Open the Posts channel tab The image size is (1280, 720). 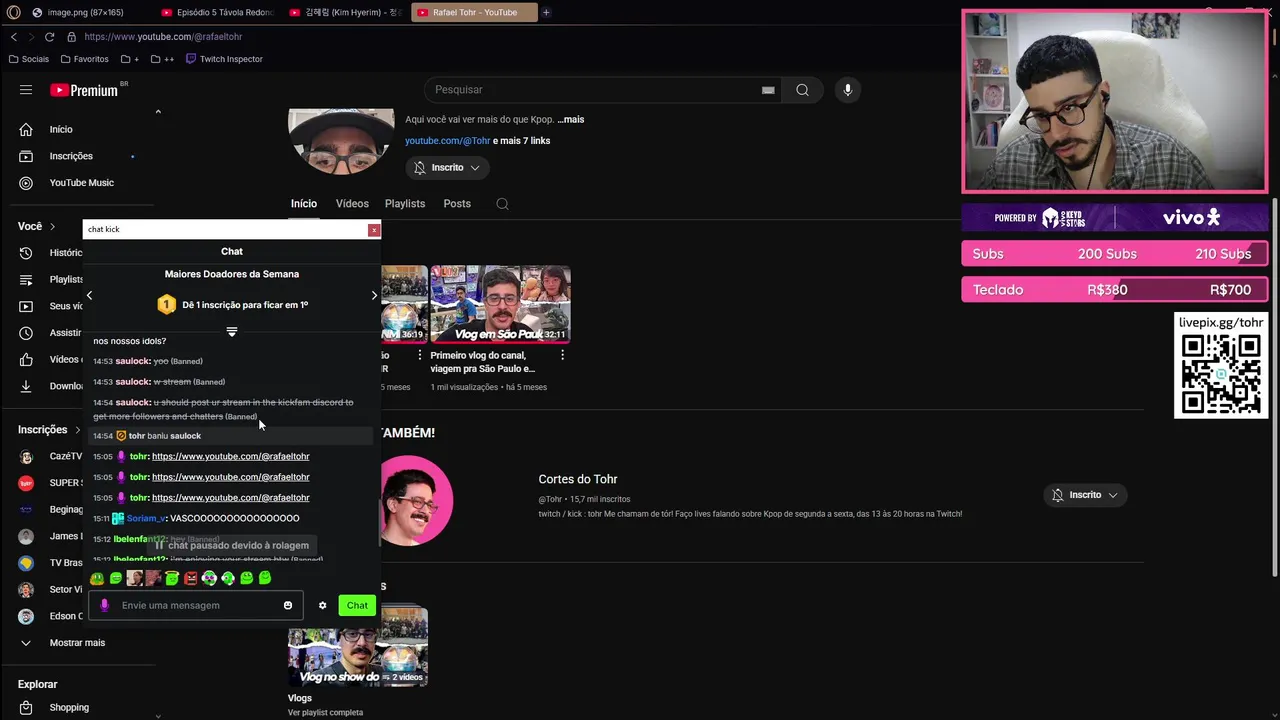(x=457, y=204)
